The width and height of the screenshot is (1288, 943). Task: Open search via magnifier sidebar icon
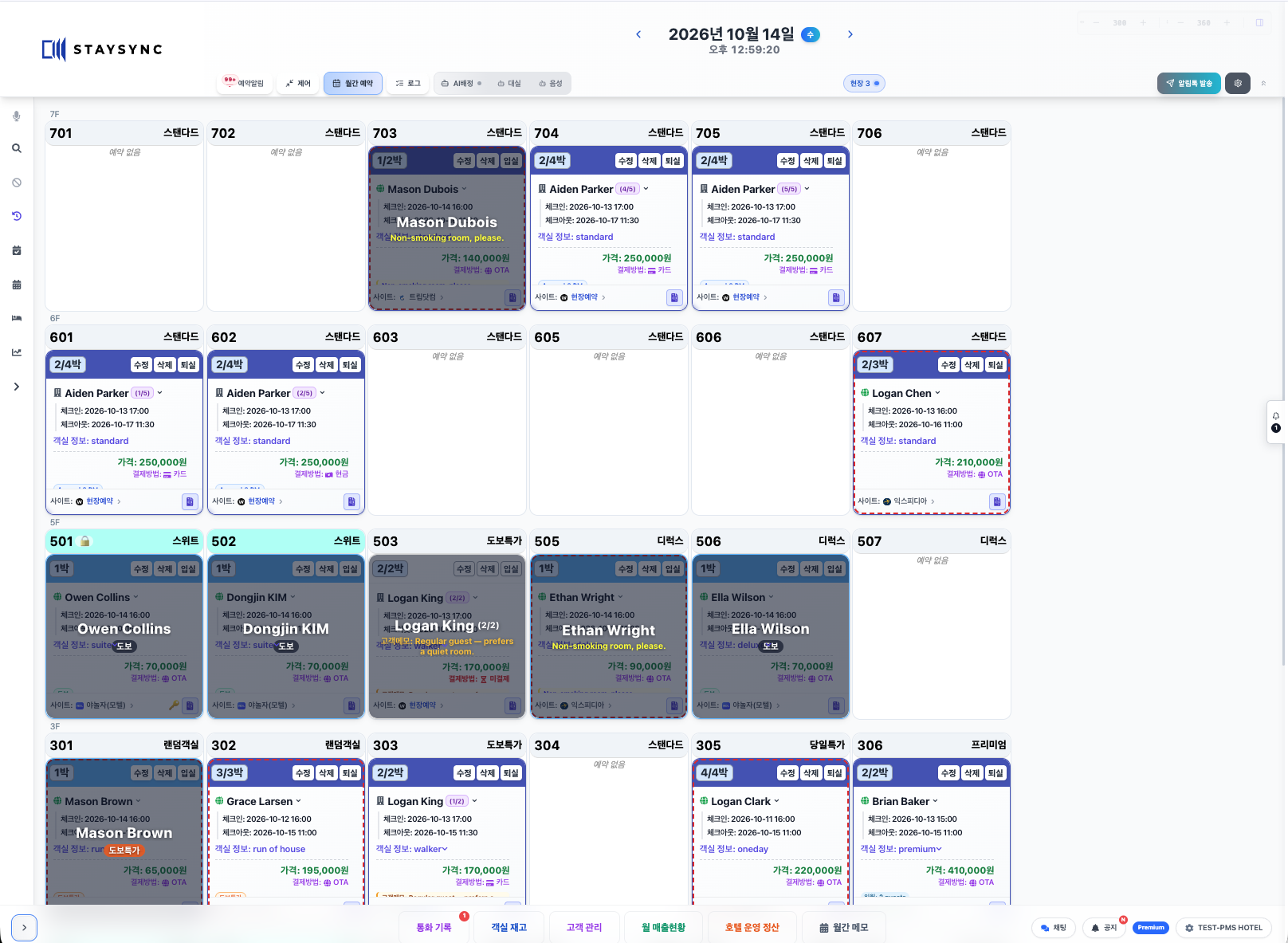[17, 148]
